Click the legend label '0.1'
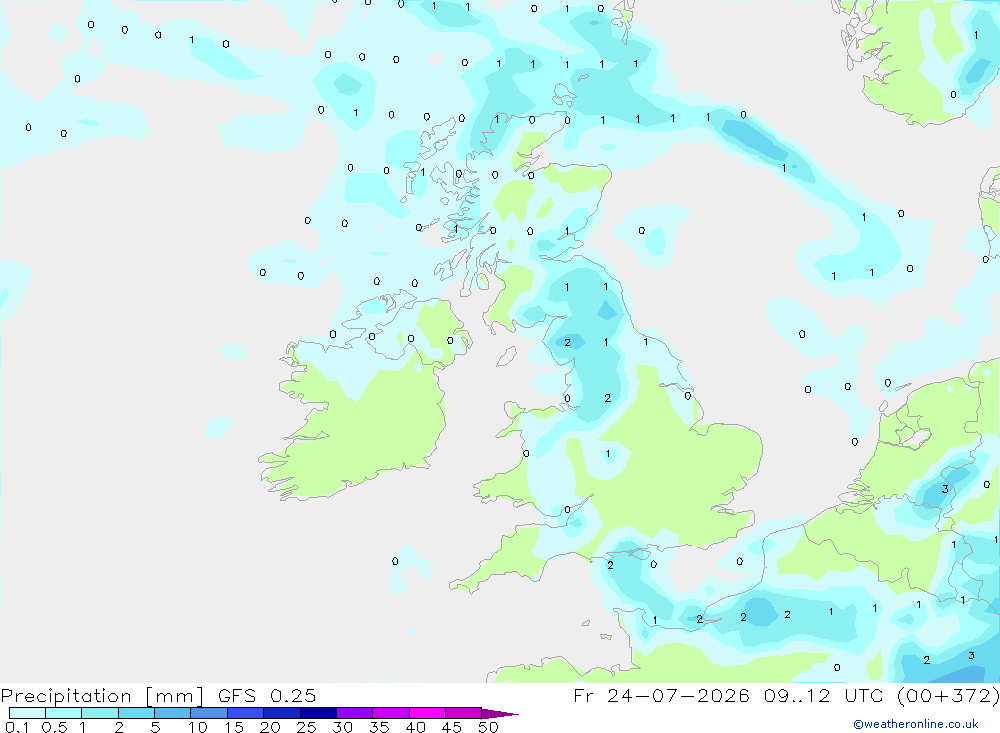This screenshot has height=733, width=1000. click(17, 727)
